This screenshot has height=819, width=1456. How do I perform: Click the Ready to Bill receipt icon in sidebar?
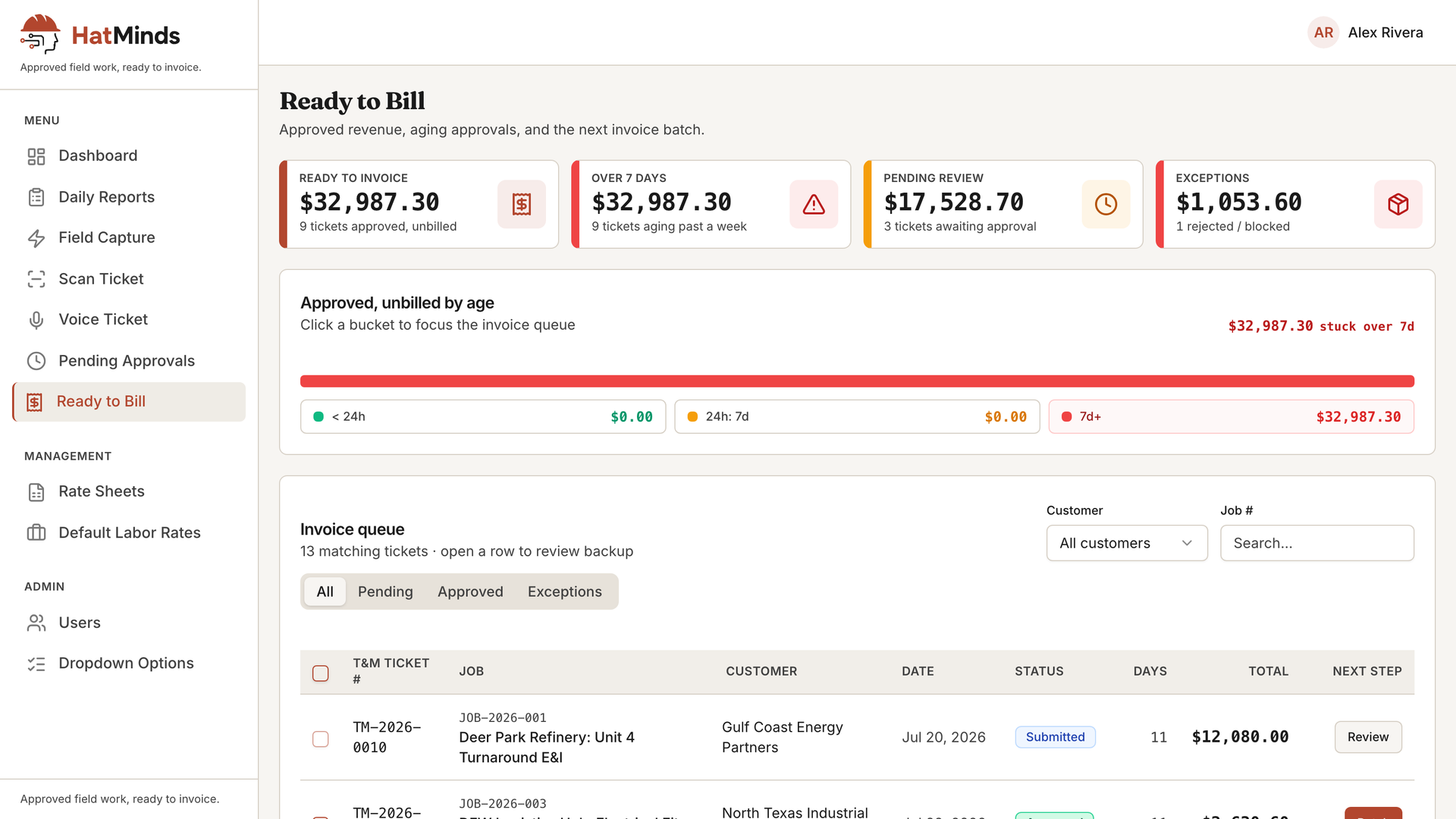[x=35, y=402]
